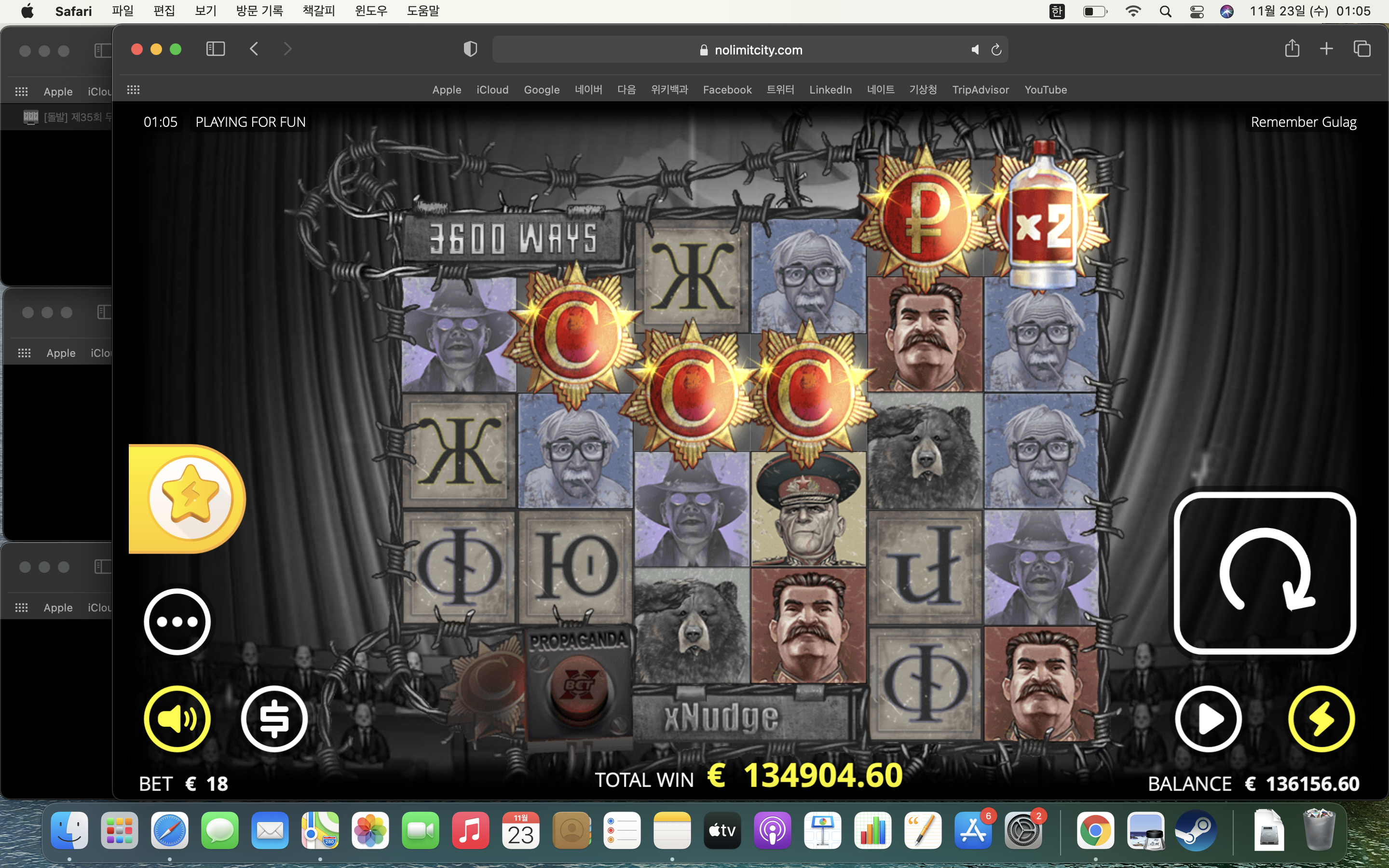
Task: Toggle fast spin lightning bolt button
Action: [1321, 719]
